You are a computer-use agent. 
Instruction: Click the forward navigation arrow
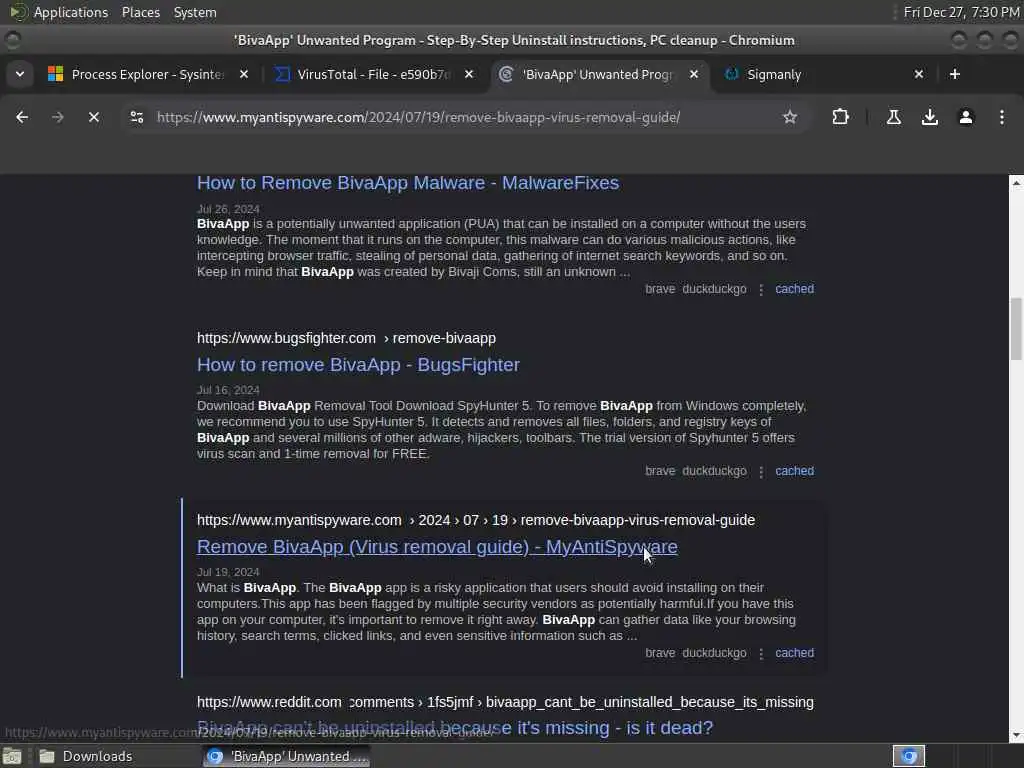click(57, 118)
